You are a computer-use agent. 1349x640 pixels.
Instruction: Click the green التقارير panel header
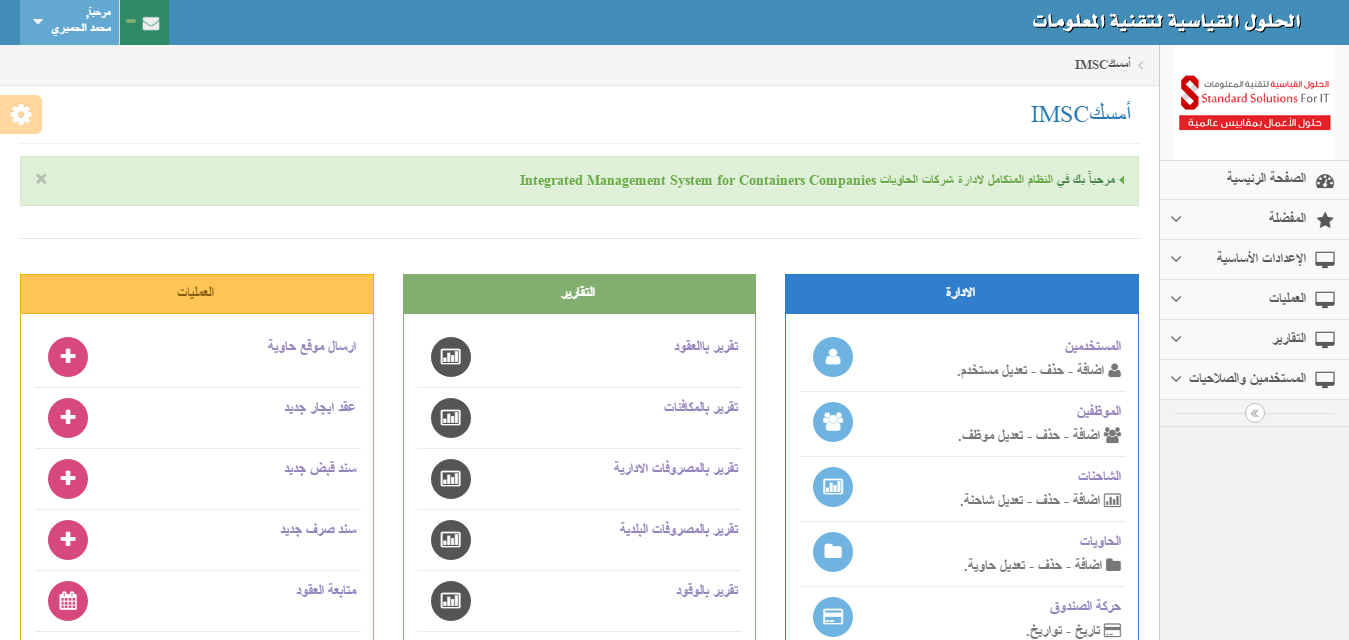pyautogui.click(x=579, y=293)
